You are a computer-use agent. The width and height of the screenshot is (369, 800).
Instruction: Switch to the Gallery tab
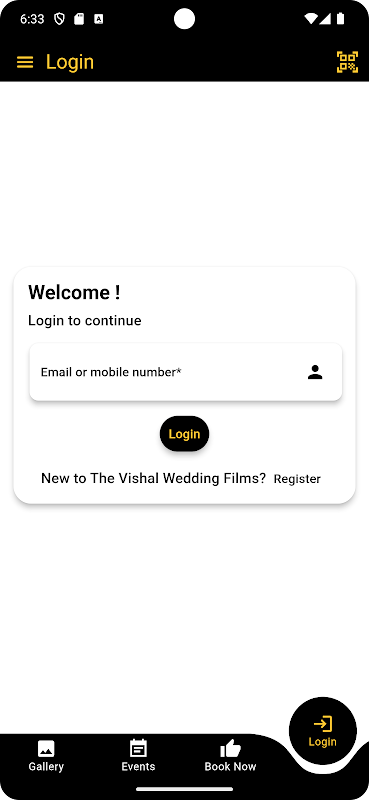coord(46,756)
